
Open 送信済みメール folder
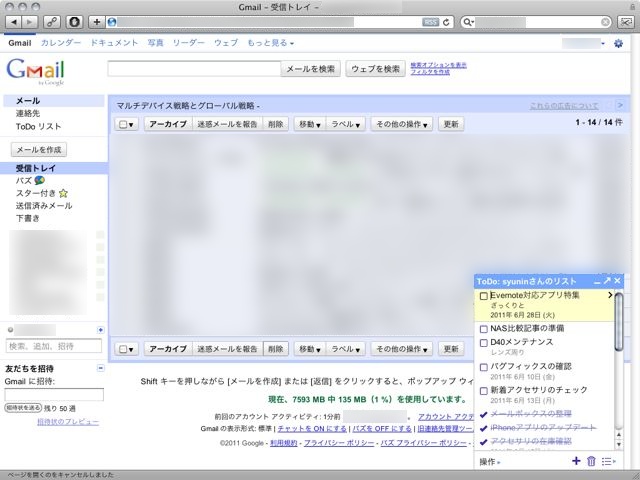click(x=44, y=206)
